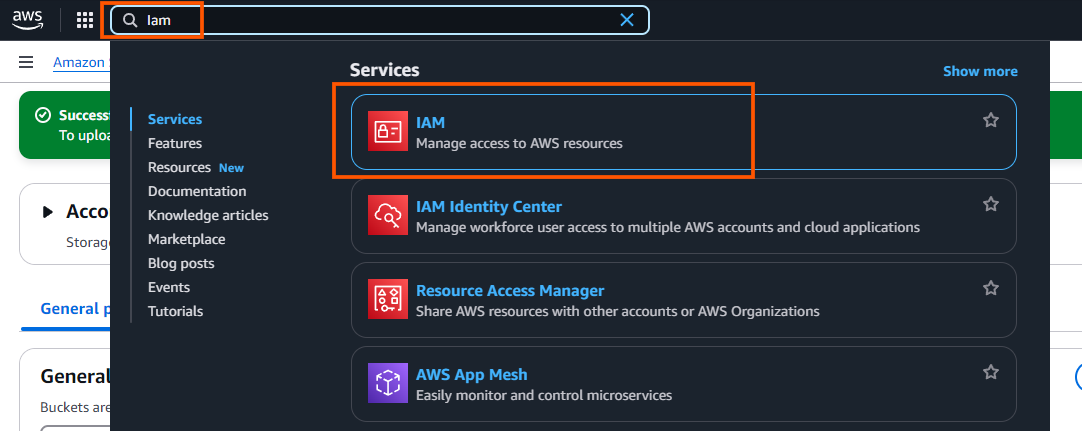The width and height of the screenshot is (1082, 431).
Task: Click the AWS logo
Action: (26, 20)
